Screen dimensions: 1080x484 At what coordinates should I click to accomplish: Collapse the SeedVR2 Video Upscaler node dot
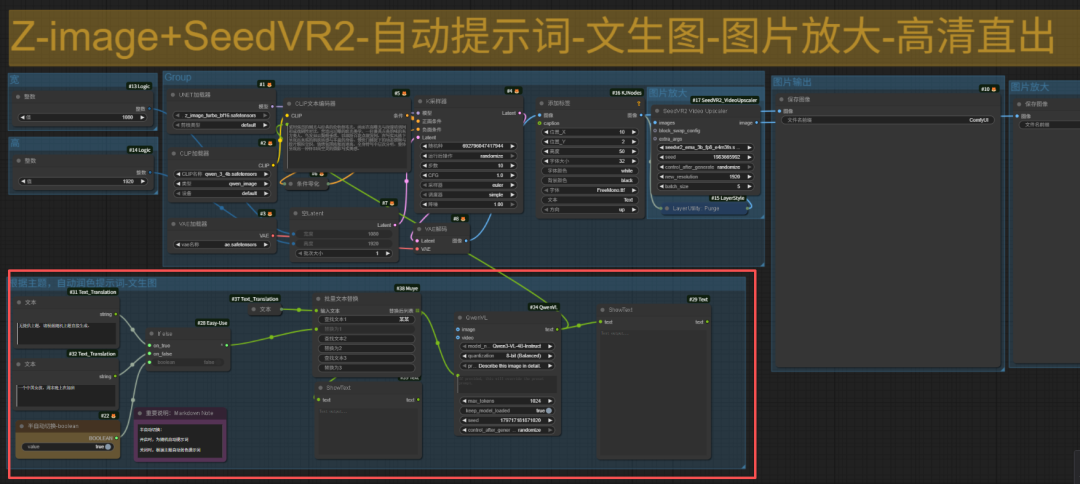[x=656, y=111]
